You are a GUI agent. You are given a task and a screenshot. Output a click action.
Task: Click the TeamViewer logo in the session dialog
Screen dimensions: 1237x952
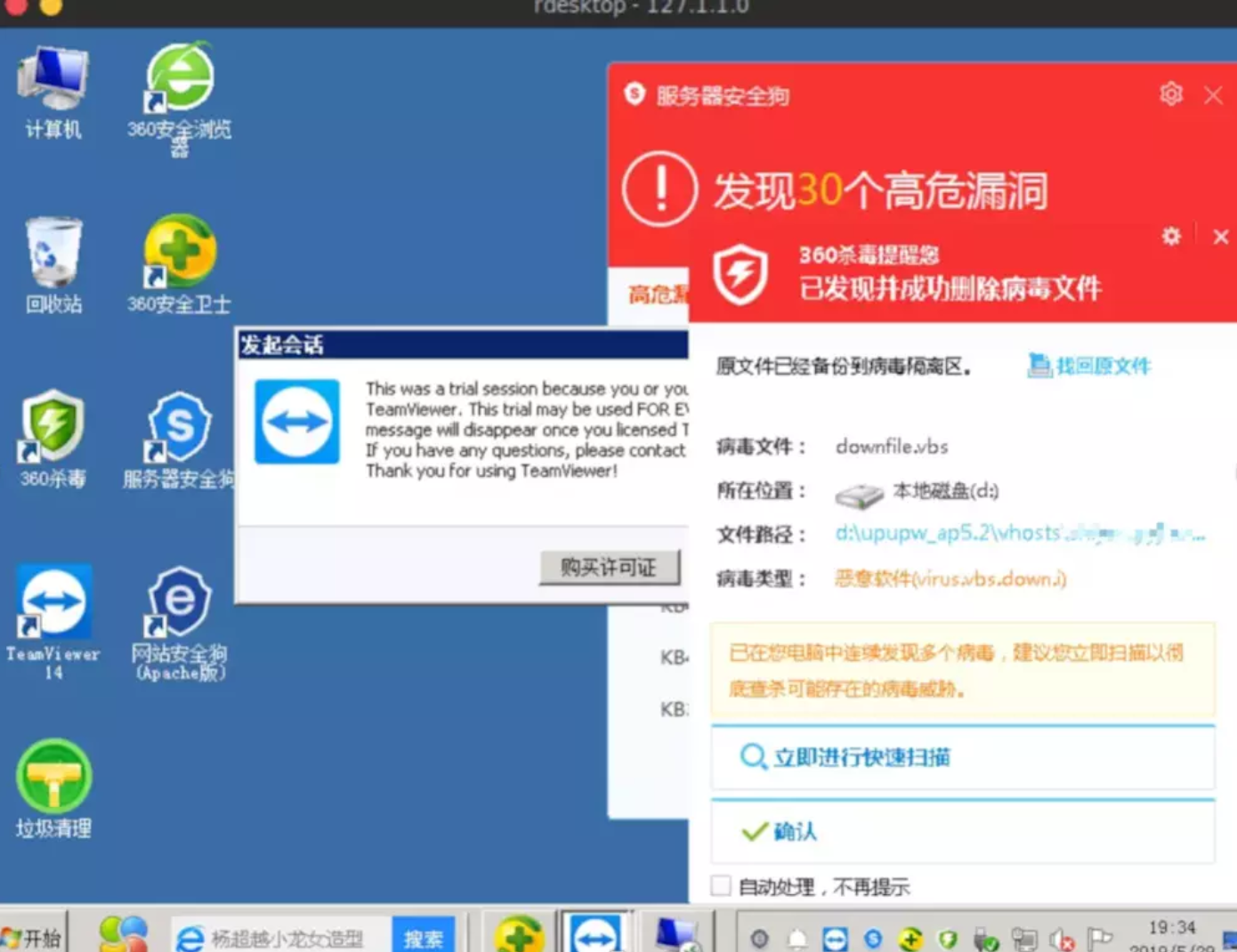[x=297, y=422]
